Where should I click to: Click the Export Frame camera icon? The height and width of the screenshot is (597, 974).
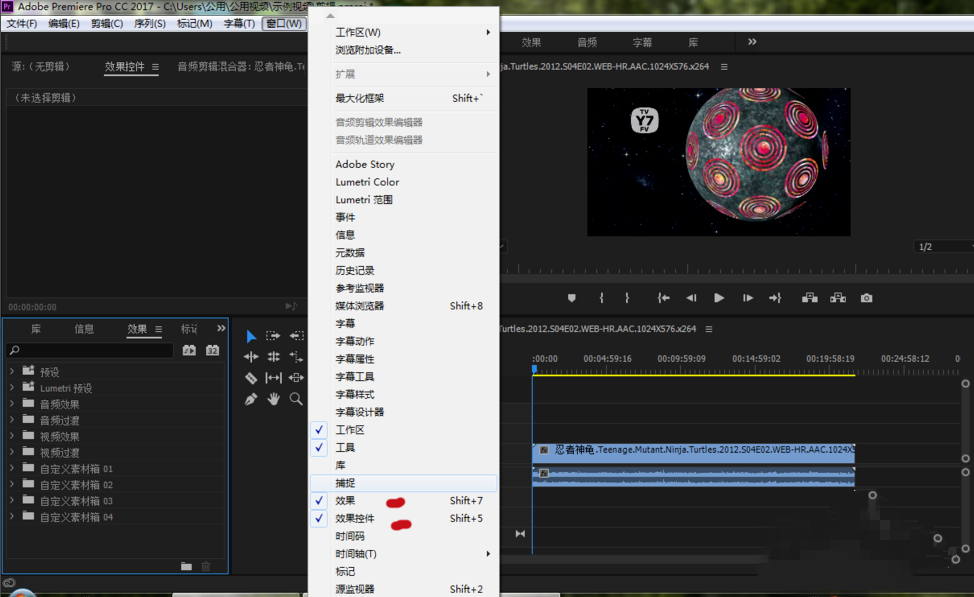[866, 297]
